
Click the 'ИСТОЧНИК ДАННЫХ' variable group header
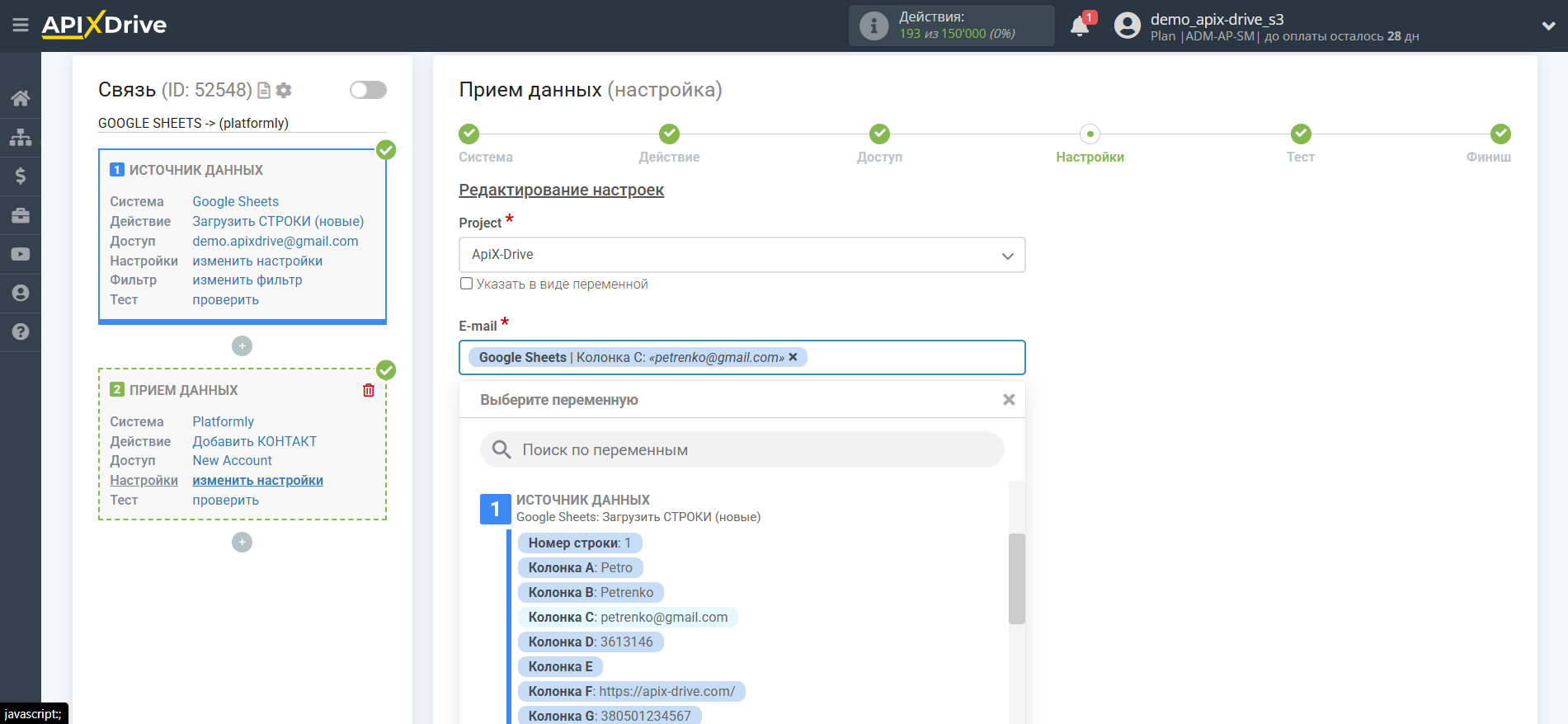pyautogui.click(x=582, y=500)
